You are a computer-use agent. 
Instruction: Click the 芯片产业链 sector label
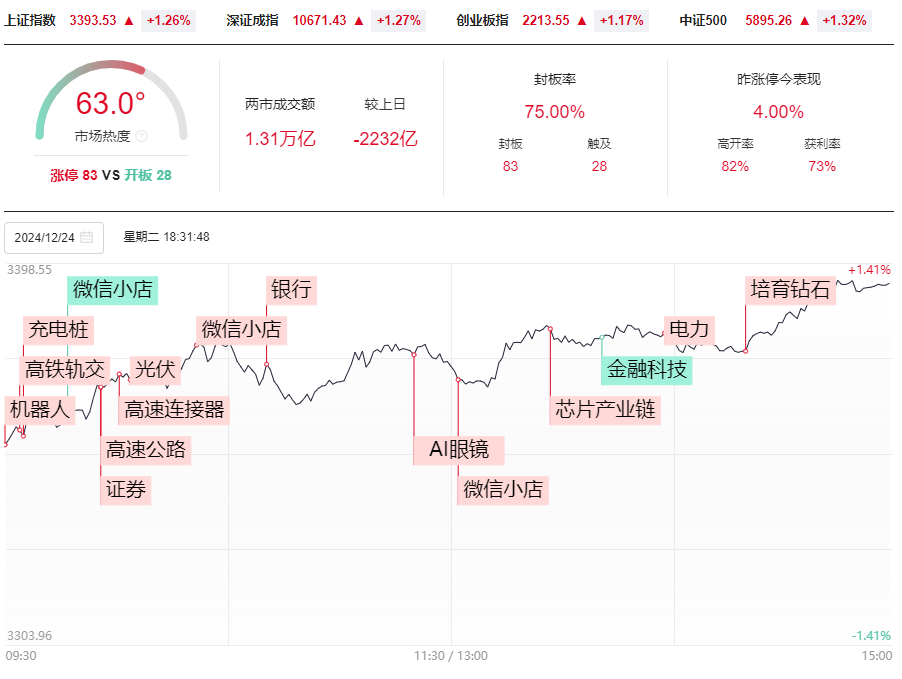coord(605,410)
